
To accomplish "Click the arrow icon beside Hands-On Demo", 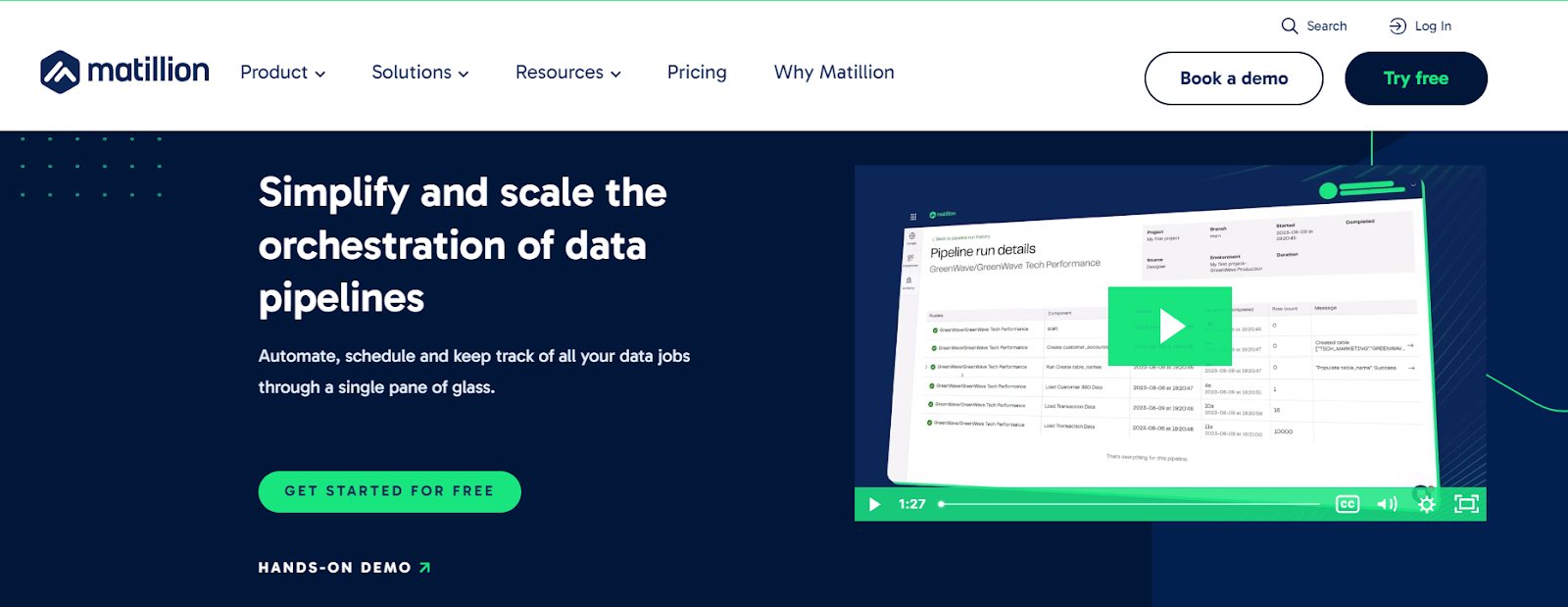I will click(x=424, y=568).
